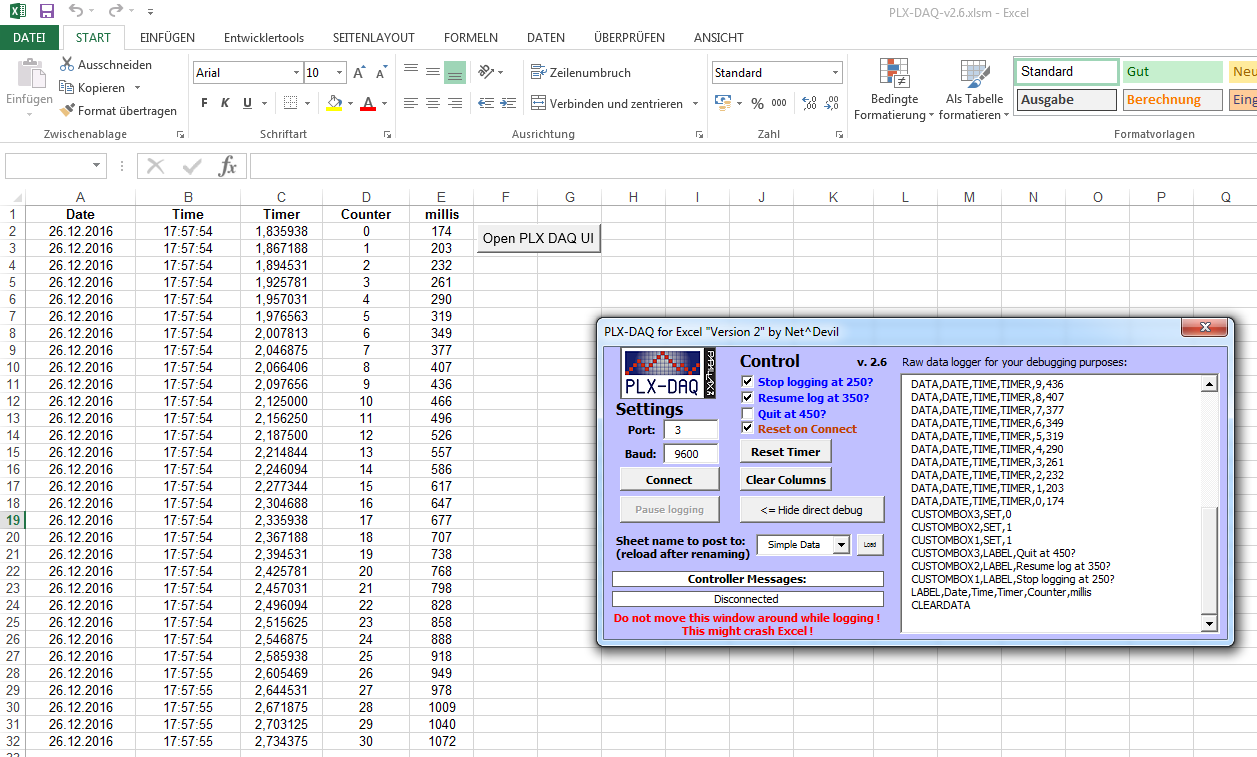Uncheck 'Stop logging at 250?'
Screen dimensions: 1257x757
pyautogui.click(x=748, y=382)
